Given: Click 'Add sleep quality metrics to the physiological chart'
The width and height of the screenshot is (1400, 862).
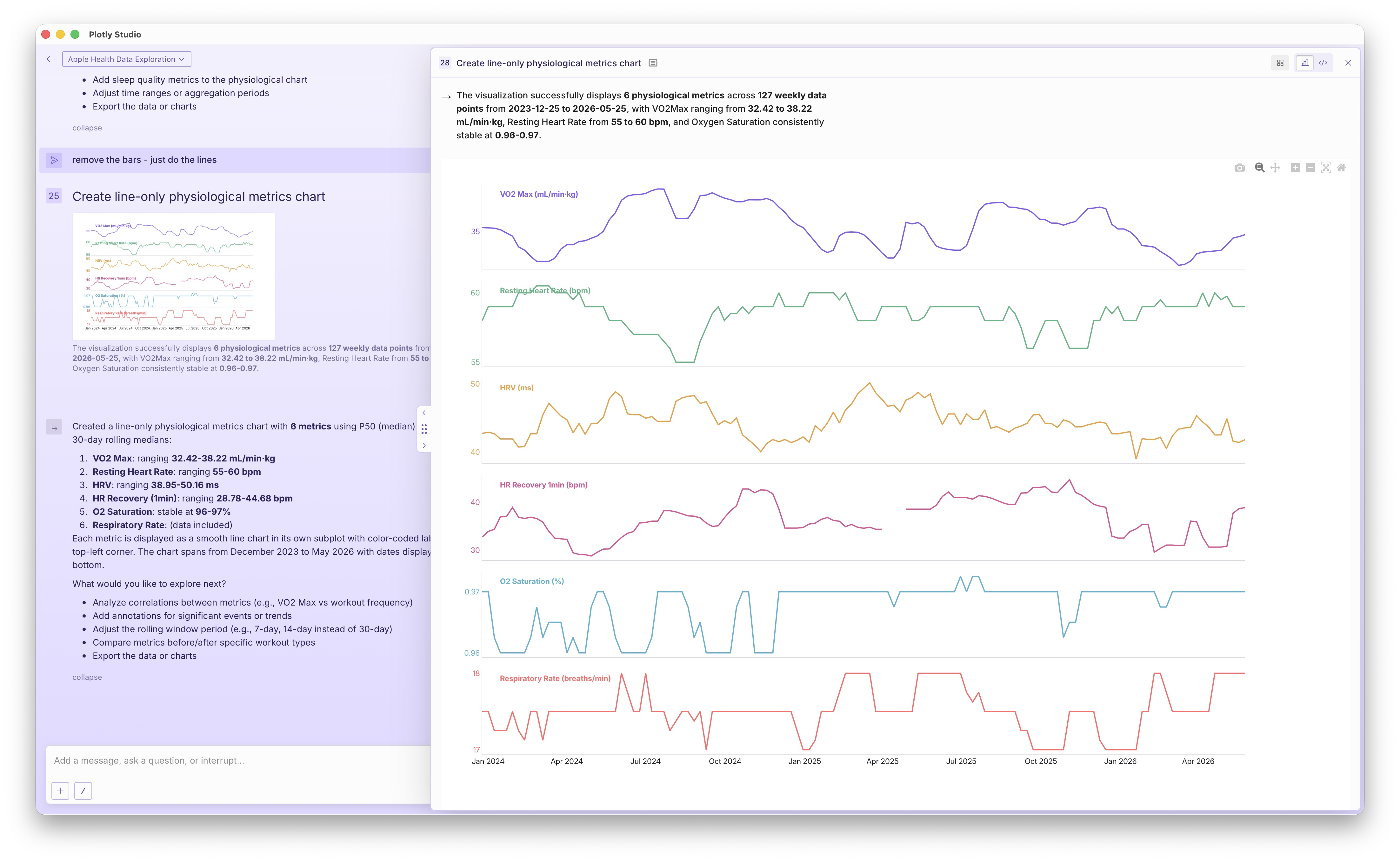Looking at the screenshot, I should 200,80.
